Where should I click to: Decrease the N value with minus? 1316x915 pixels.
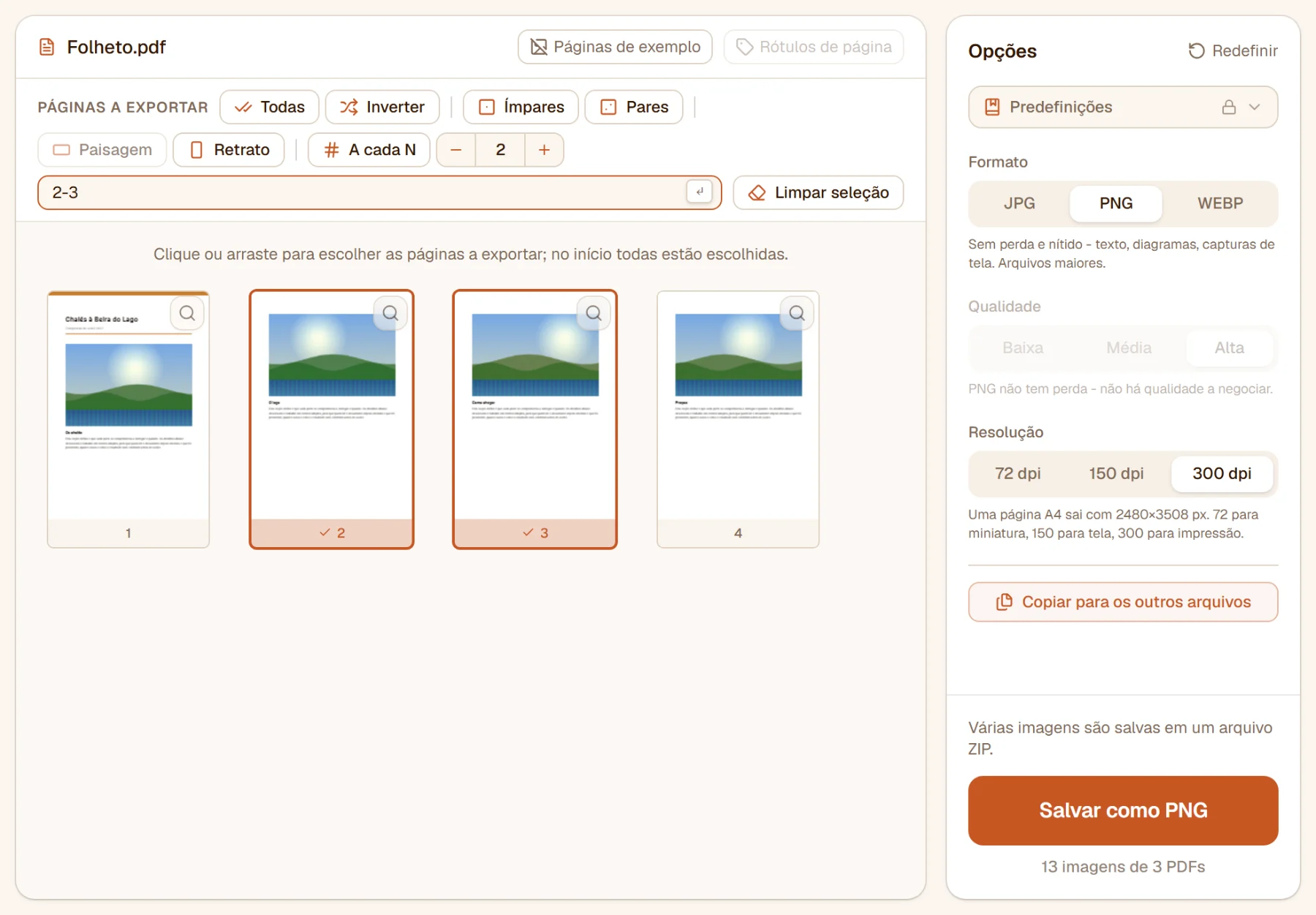456,150
